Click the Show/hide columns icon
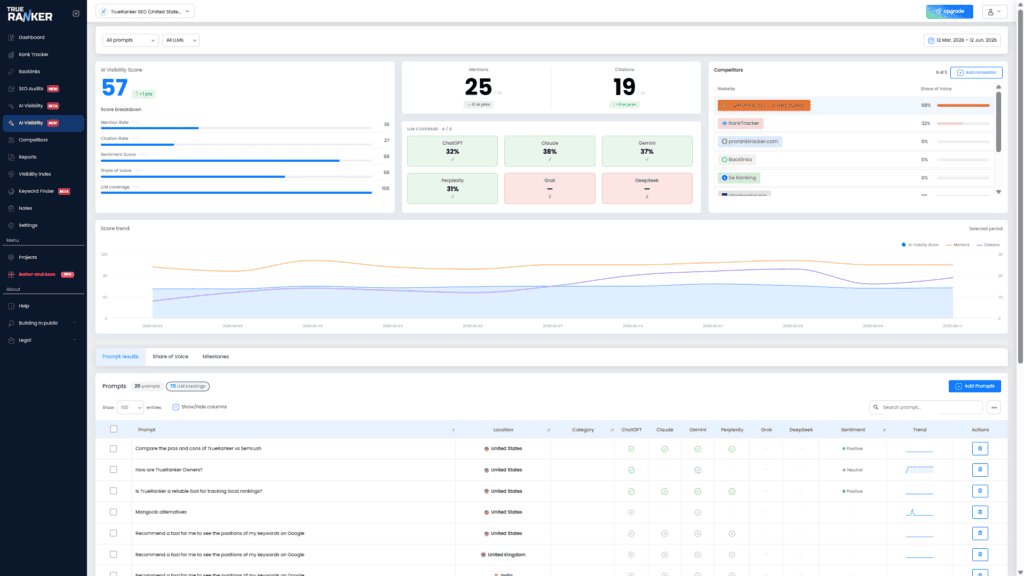This screenshot has height=576, width=1024. point(176,407)
